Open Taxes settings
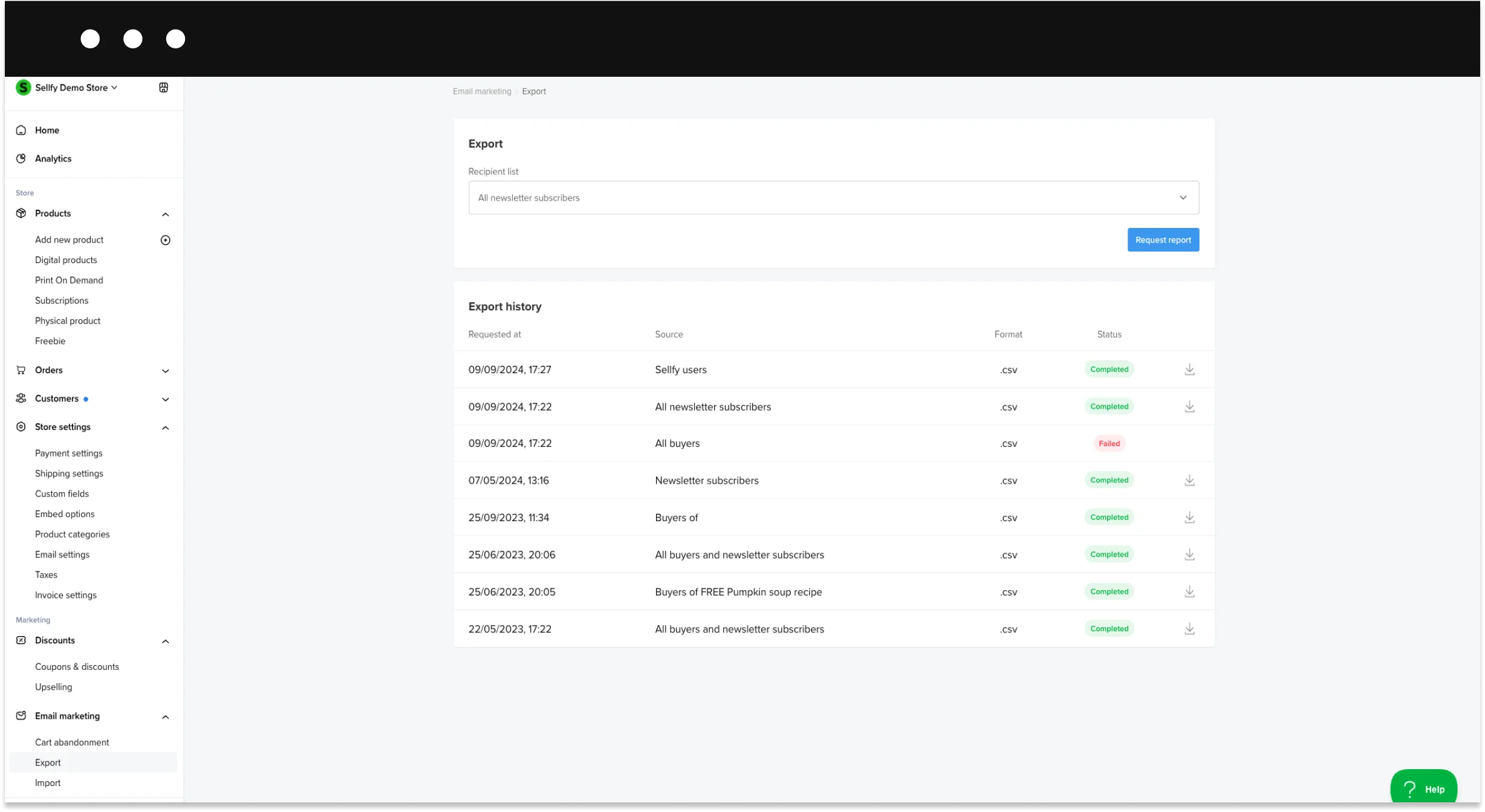The height and width of the screenshot is (812, 1485). (46, 575)
